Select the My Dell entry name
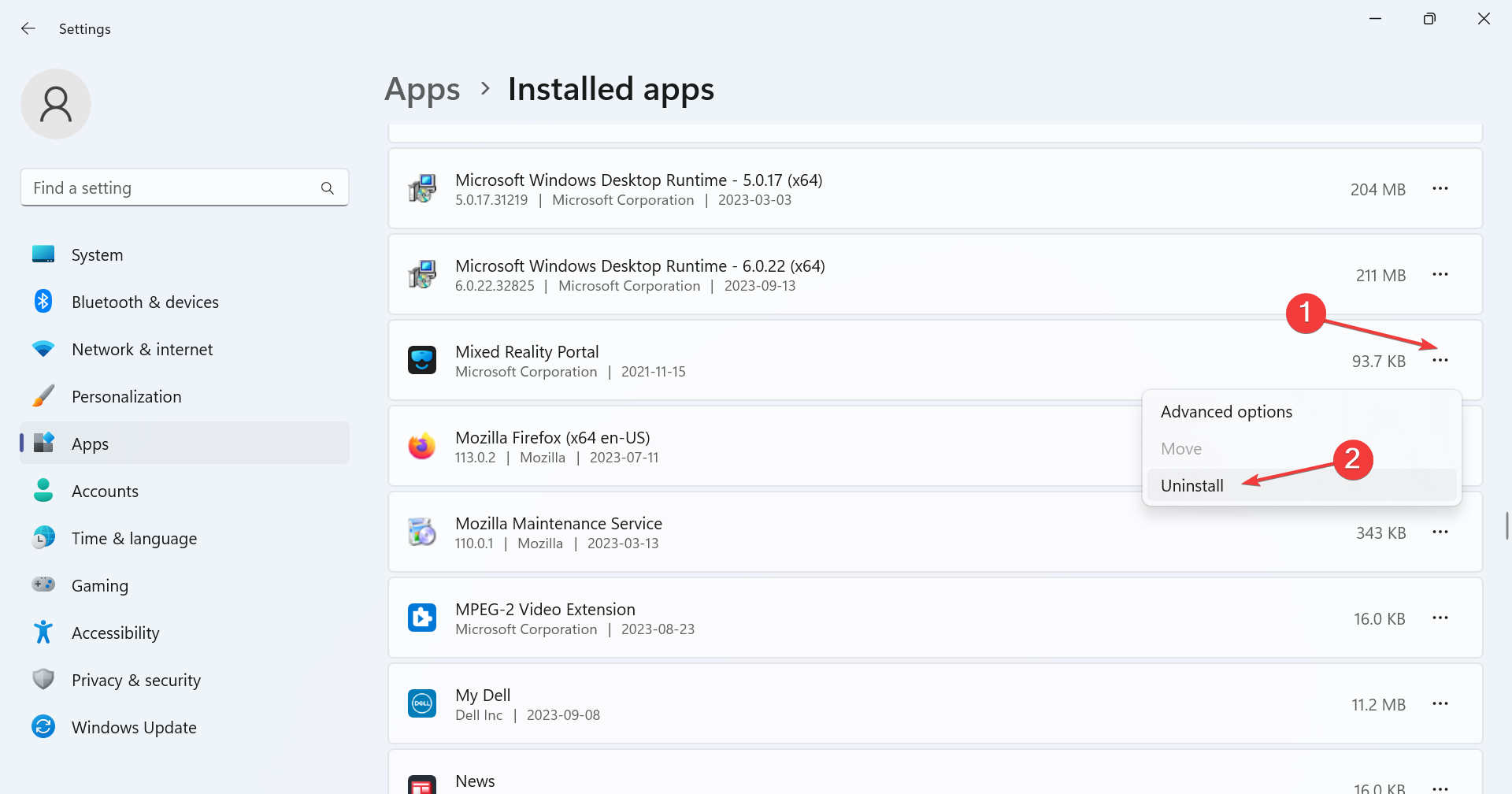This screenshot has height=794, width=1512. (x=483, y=695)
